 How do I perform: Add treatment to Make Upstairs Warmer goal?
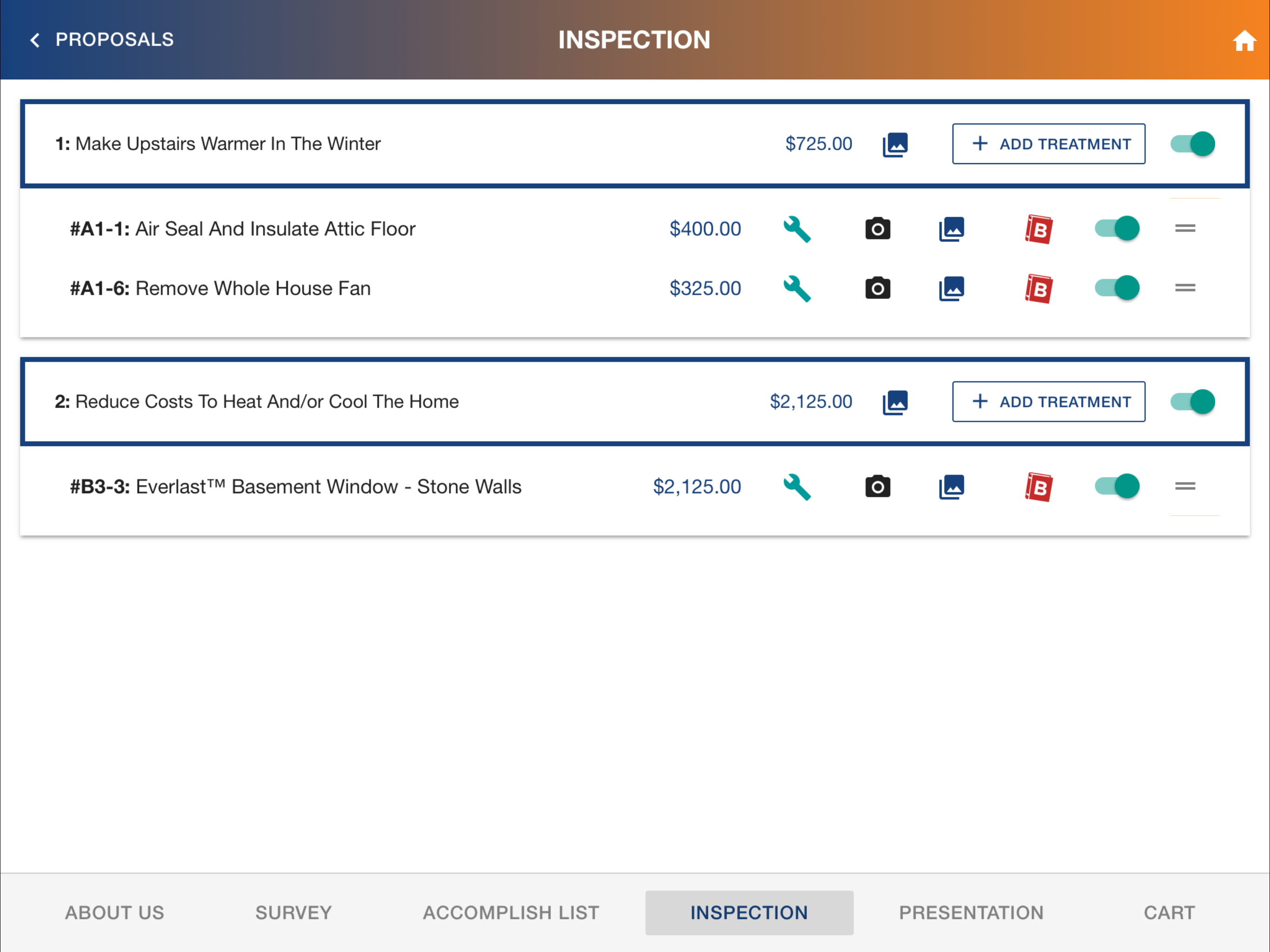point(1048,144)
